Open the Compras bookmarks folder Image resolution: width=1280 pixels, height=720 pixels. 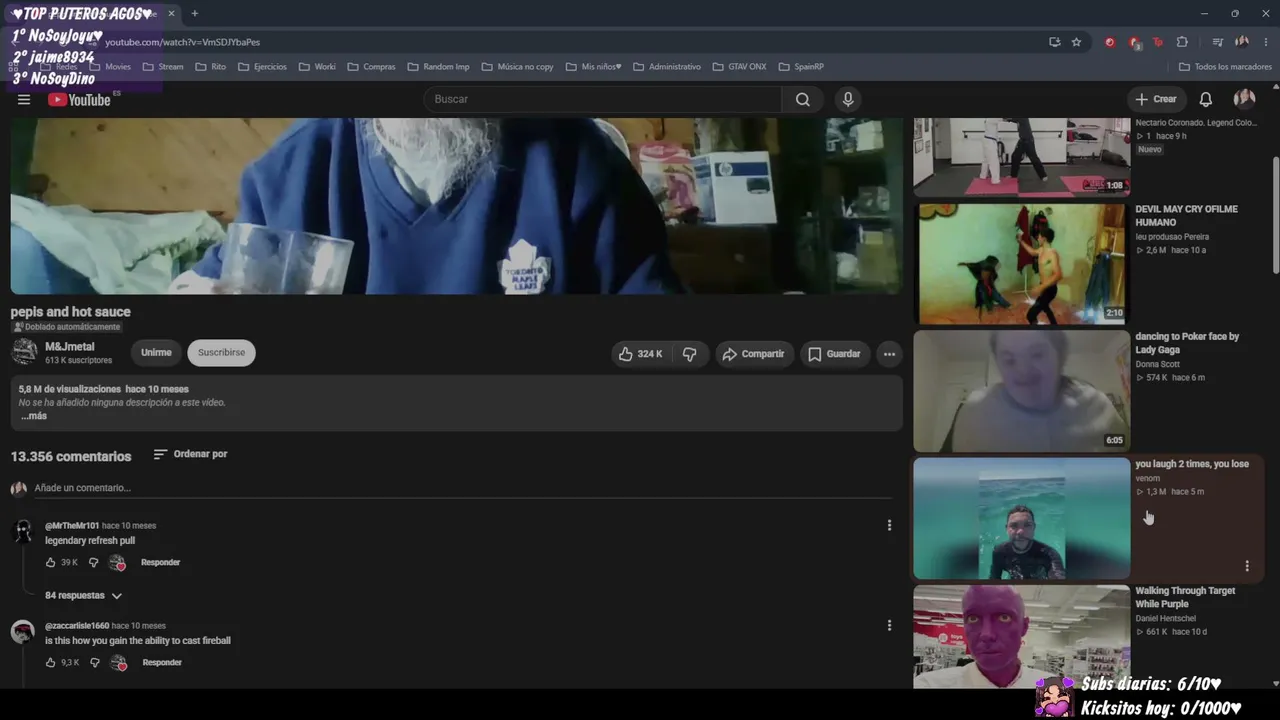(371, 67)
